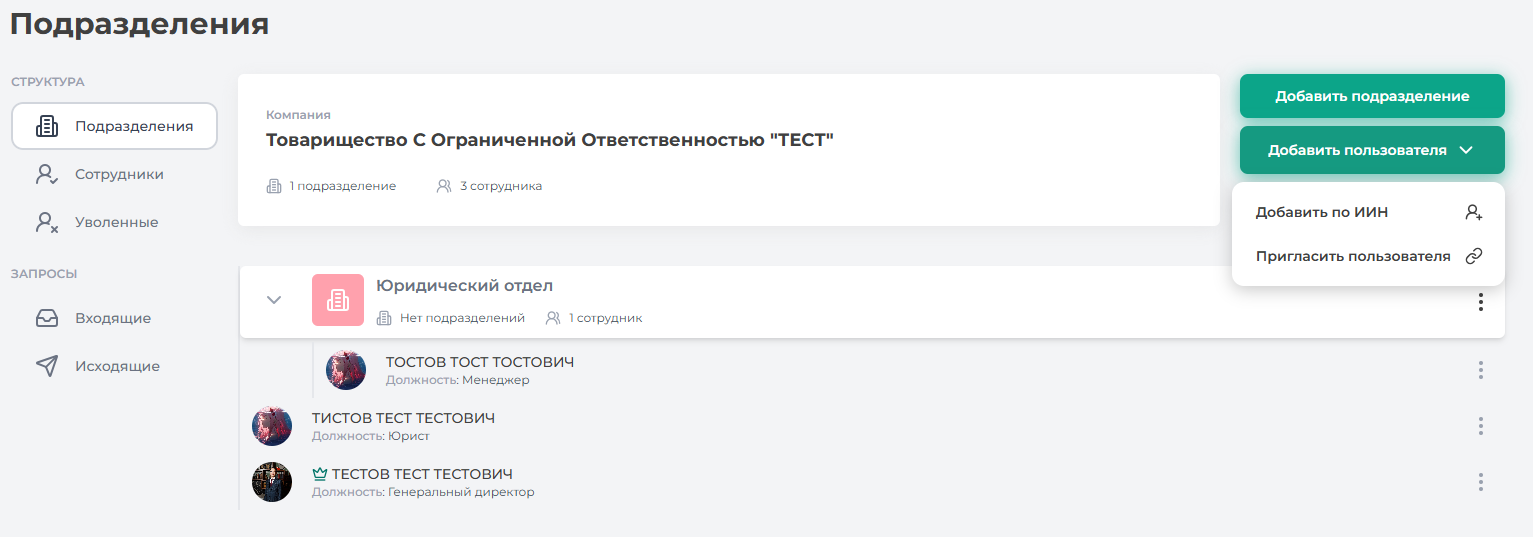The height and width of the screenshot is (537, 1533).
Task: Open the Сотрудники section in sidebar
Action: click(x=118, y=174)
